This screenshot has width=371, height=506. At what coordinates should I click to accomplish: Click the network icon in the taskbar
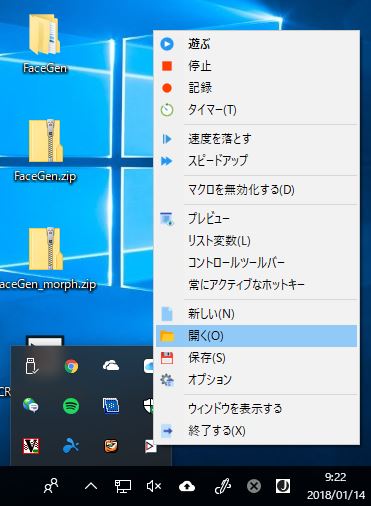tap(122, 487)
